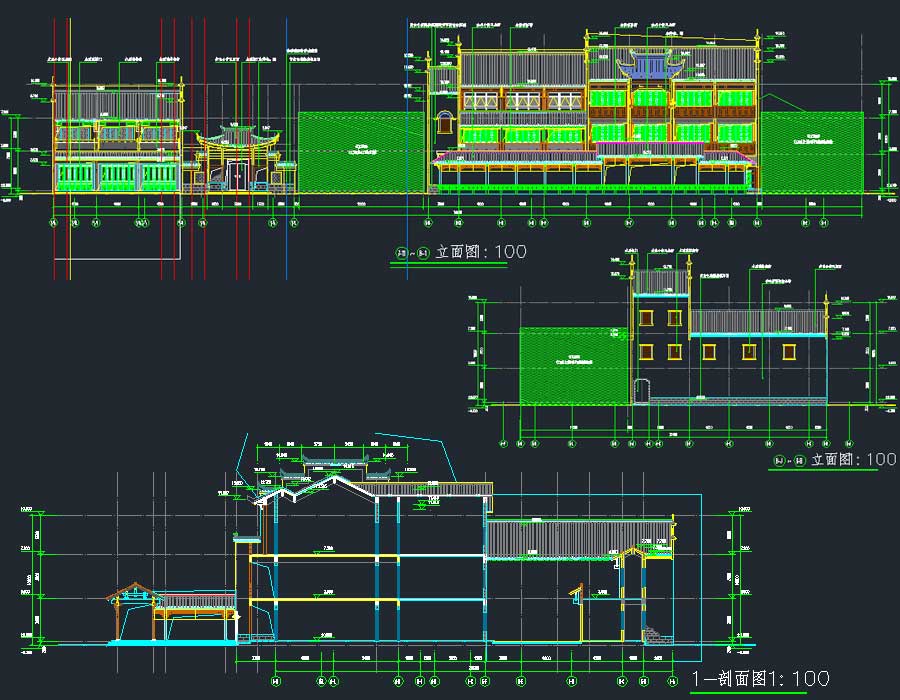
Task: Click the arched doorway on the side elevation
Action: pos(641,390)
